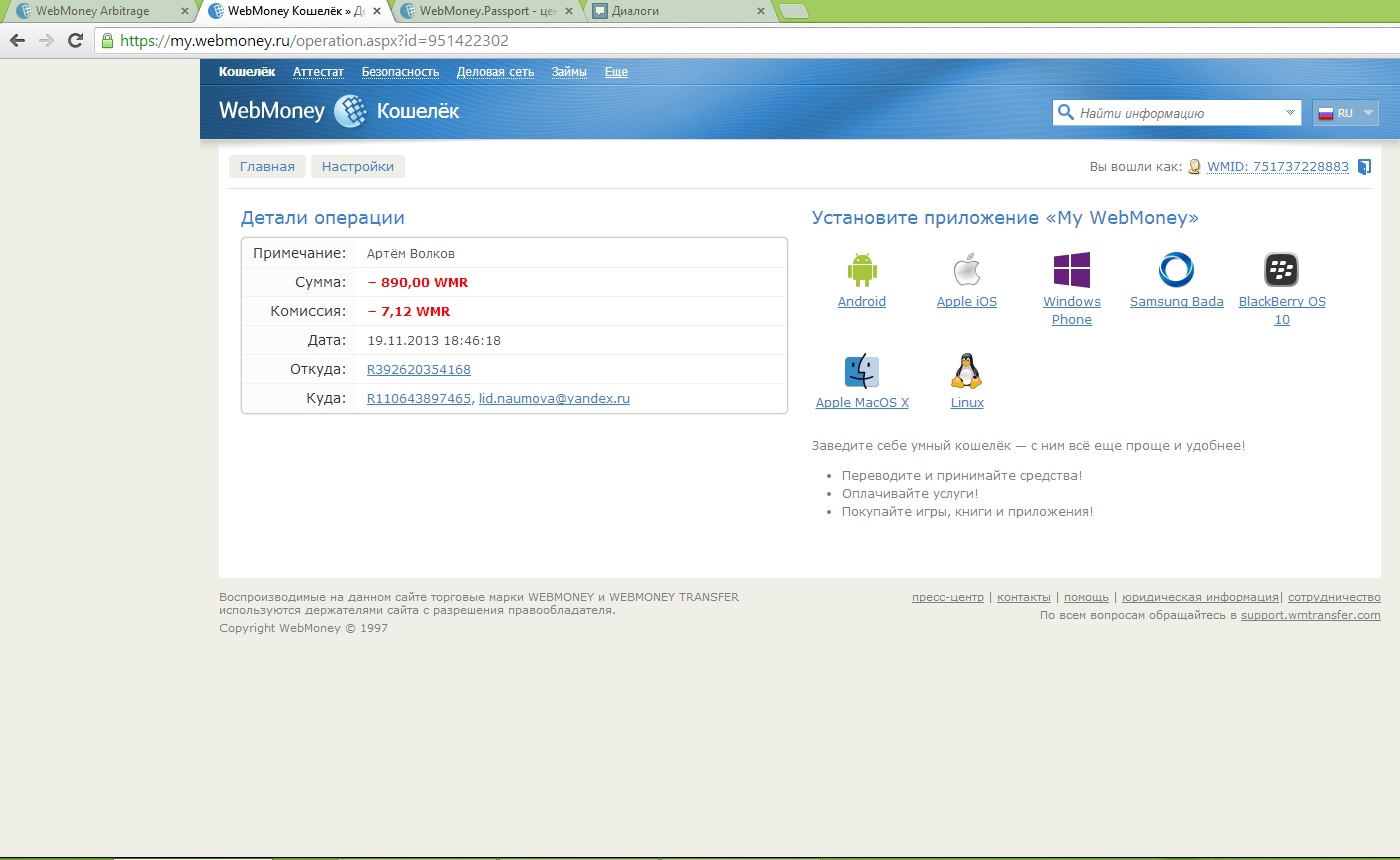Open пресс-центр footer link
The height and width of the screenshot is (860, 1400).
948,597
